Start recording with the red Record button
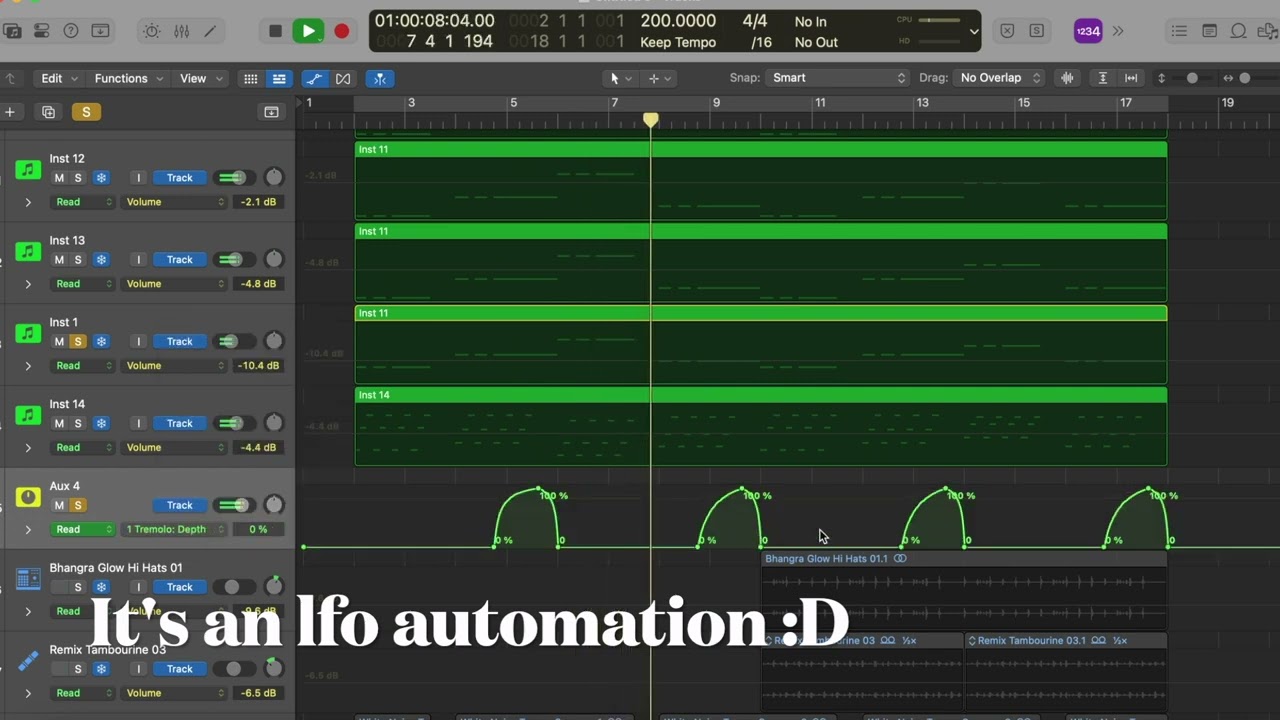Screen dimensions: 1280x720 342,31
